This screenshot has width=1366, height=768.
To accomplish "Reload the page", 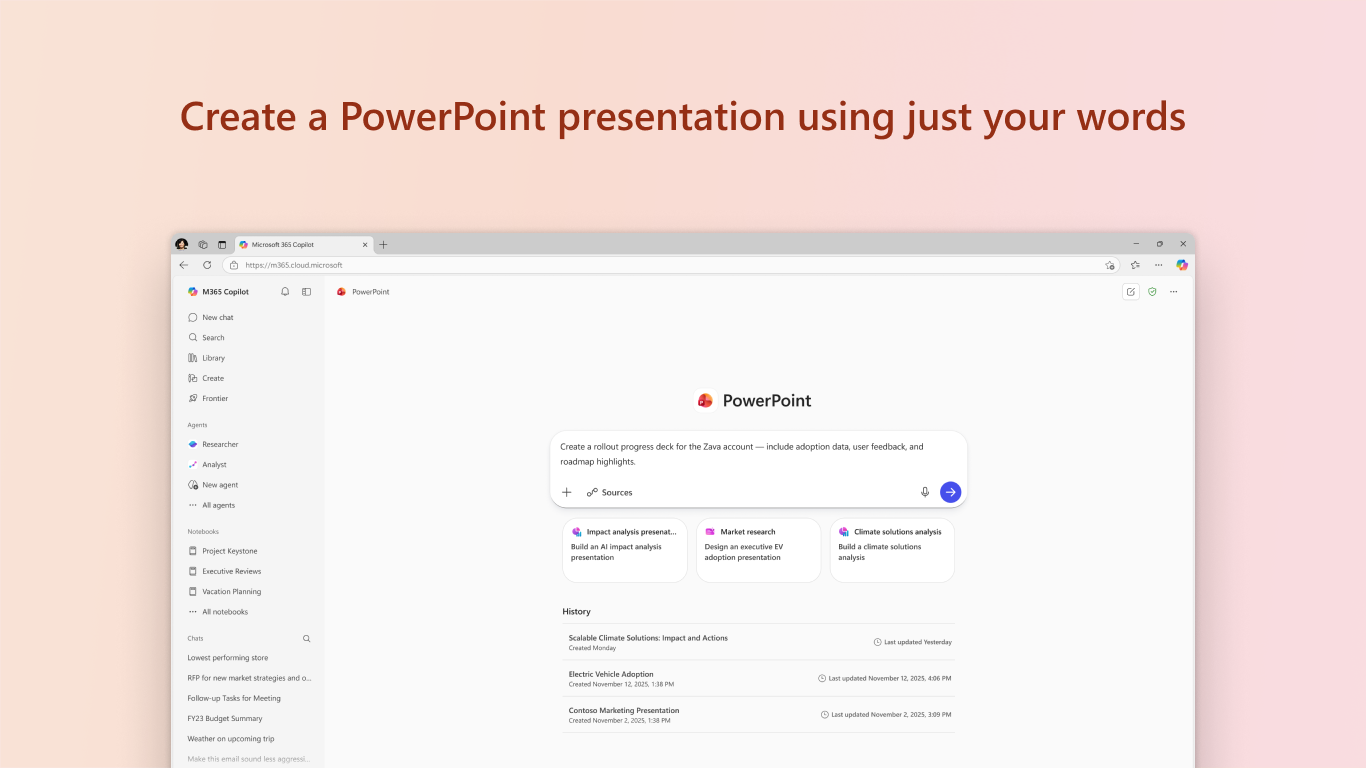I will (207, 265).
